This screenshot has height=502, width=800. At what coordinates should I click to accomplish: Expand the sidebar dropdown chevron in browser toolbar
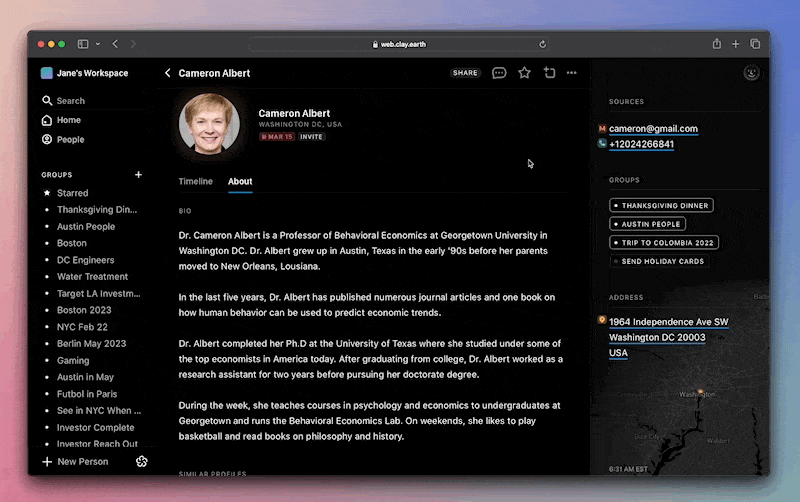(98, 44)
